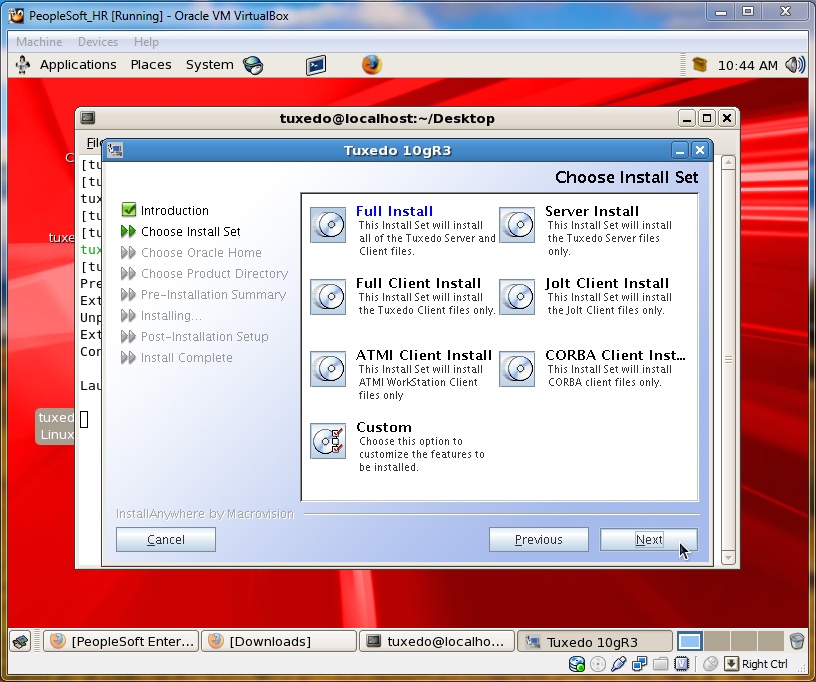816x682 pixels.
Task: Open the VirtualBox Help menu
Action: pyautogui.click(x=146, y=42)
